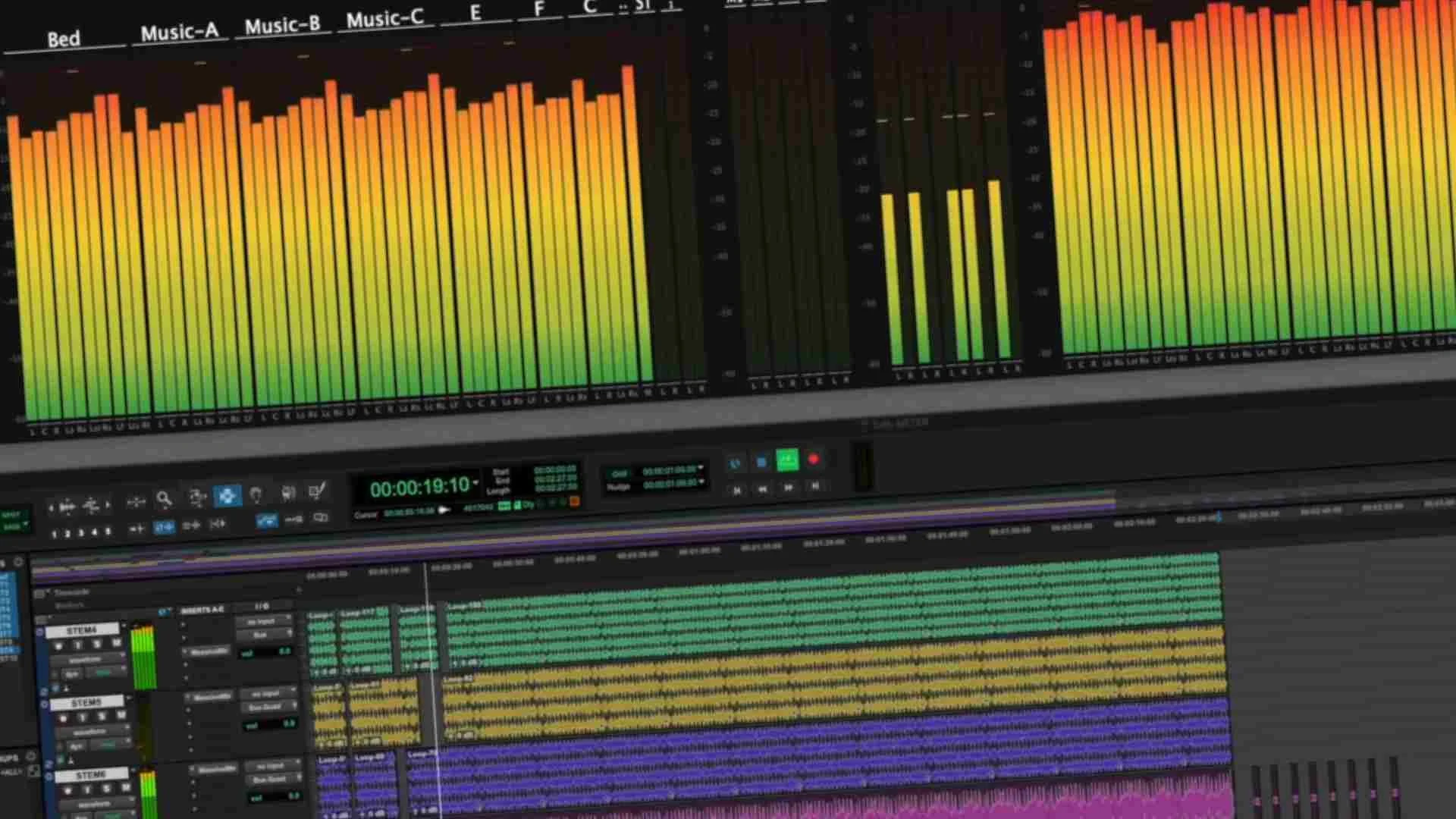The height and width of the screenshot is (819, 1456).
Task: Click the Bed meter group label
Action: 64,39
